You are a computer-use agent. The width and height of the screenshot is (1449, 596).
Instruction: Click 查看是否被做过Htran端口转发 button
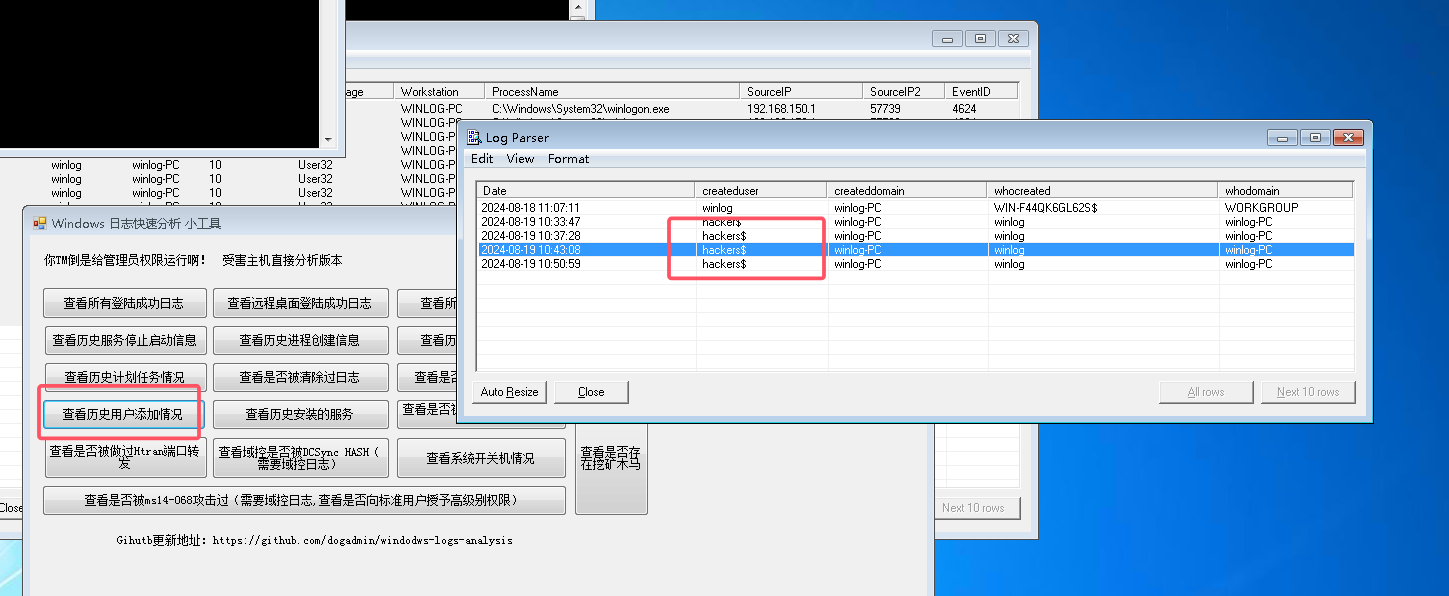125,458
